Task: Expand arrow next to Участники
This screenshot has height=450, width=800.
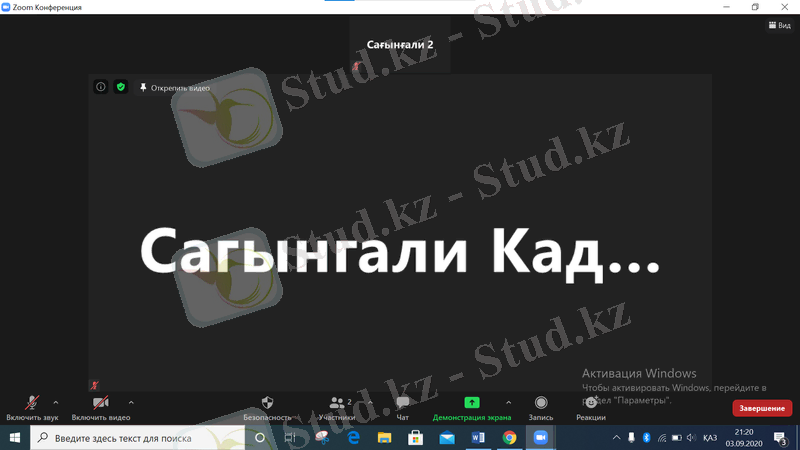Action: pyautogui.click(x=370, y=403)
